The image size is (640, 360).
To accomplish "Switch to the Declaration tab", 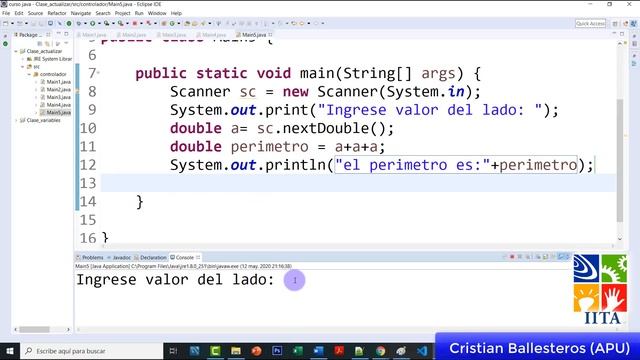I will [x=150, y=258].
